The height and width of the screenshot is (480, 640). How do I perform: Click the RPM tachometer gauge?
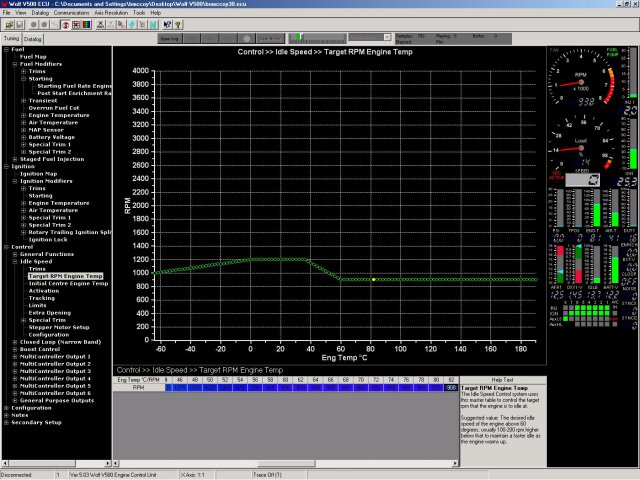(579, 82)
